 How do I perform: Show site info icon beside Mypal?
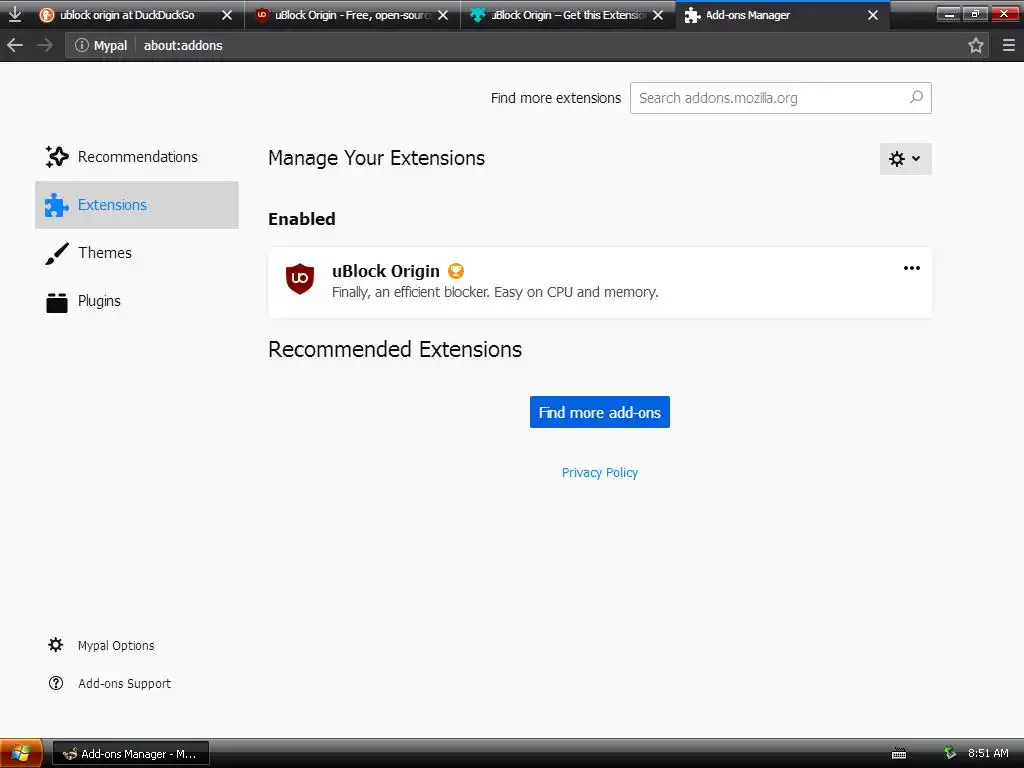pyautogui.click(x=82, y=45)
